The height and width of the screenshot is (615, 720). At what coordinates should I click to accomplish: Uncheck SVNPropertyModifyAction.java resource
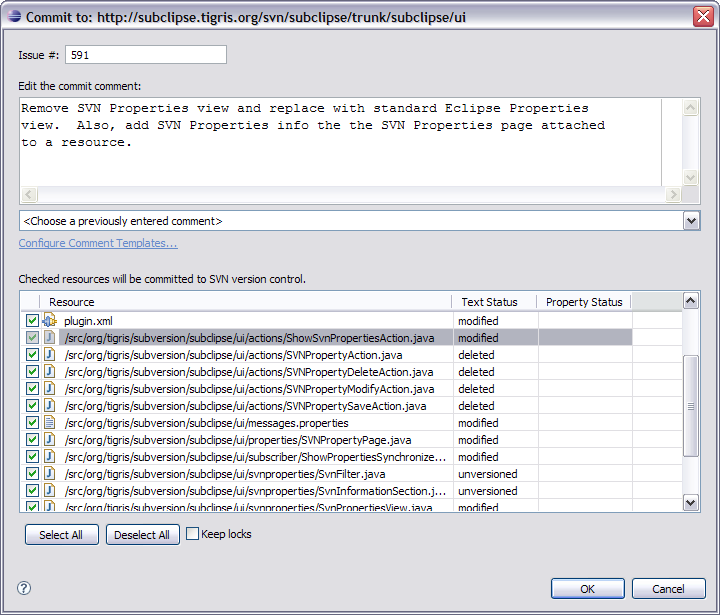click(x=32, y=389)
